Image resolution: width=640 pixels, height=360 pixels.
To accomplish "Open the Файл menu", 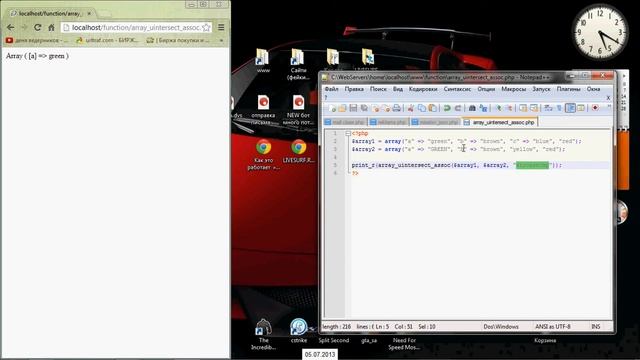I will 331,89.
